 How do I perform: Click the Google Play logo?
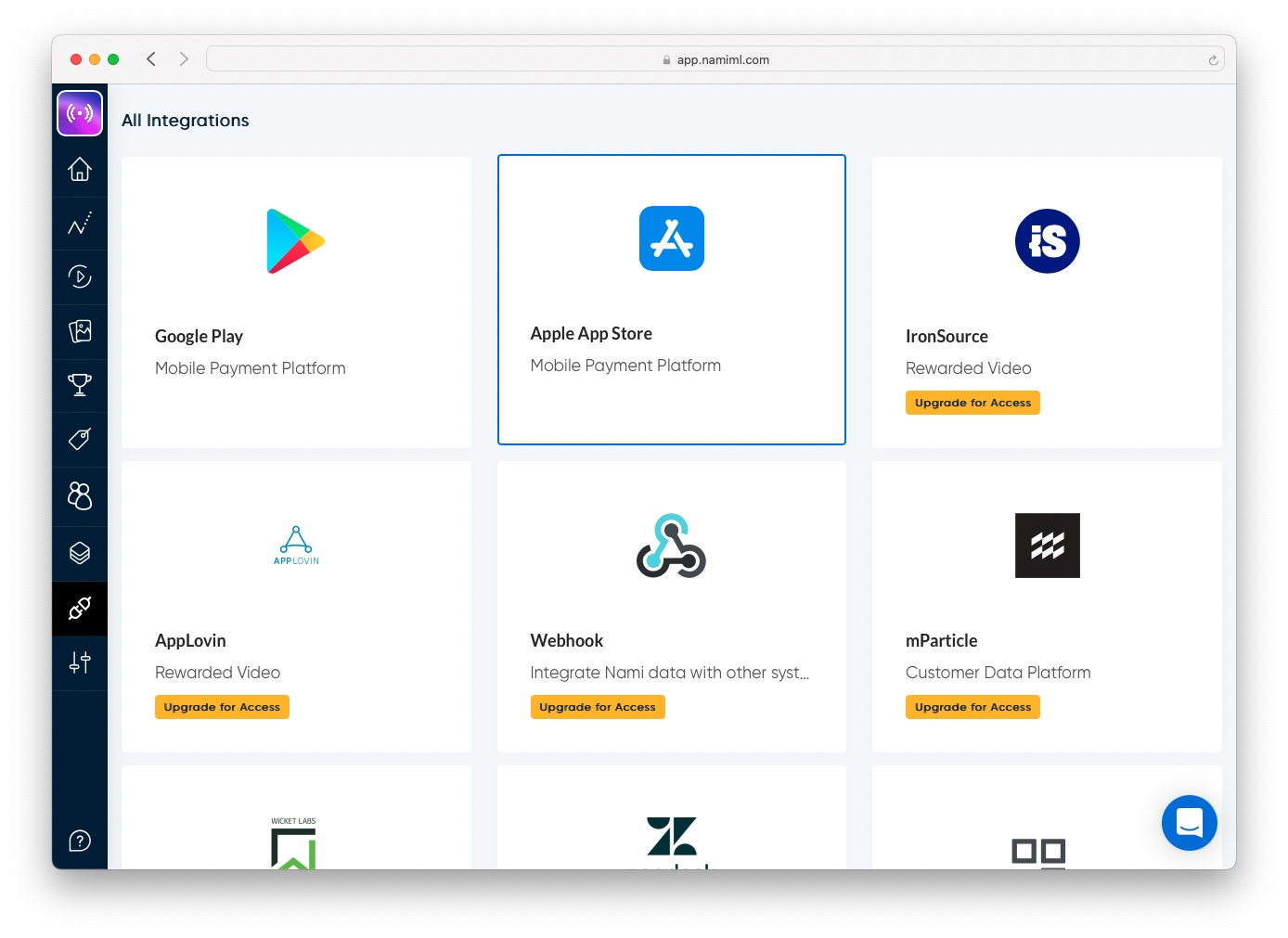pyautogui.click(x=296, y=241)
